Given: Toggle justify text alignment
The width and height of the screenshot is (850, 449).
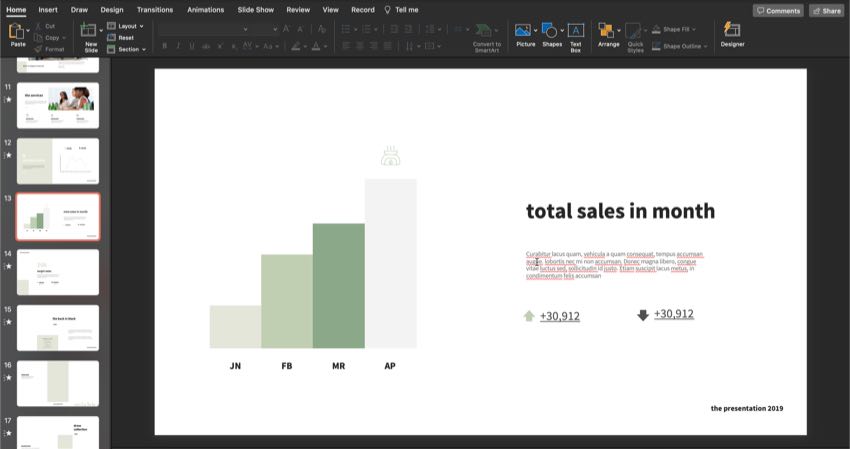Looking at the screenshot, I should pyautogui.click(x=387, y=47).
